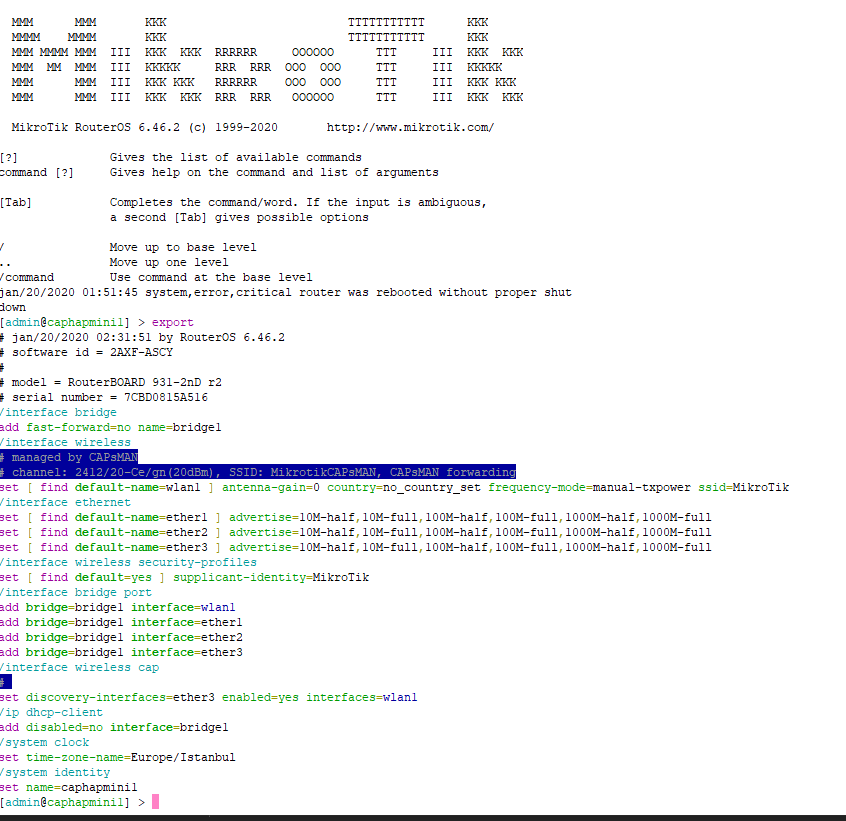Click 'default-name=ether2' set line

356,532
